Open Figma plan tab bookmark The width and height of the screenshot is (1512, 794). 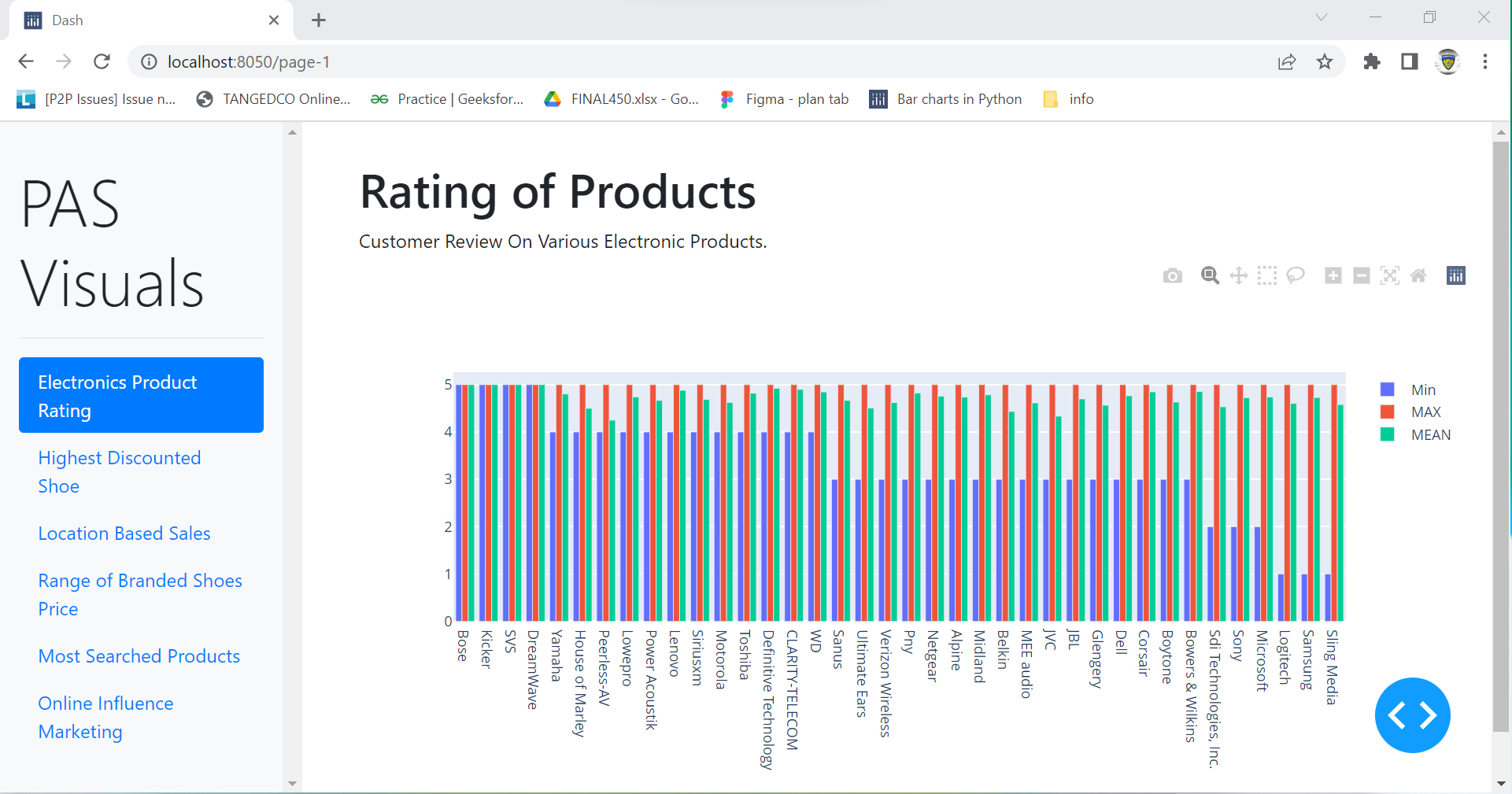tap(785, 99)
